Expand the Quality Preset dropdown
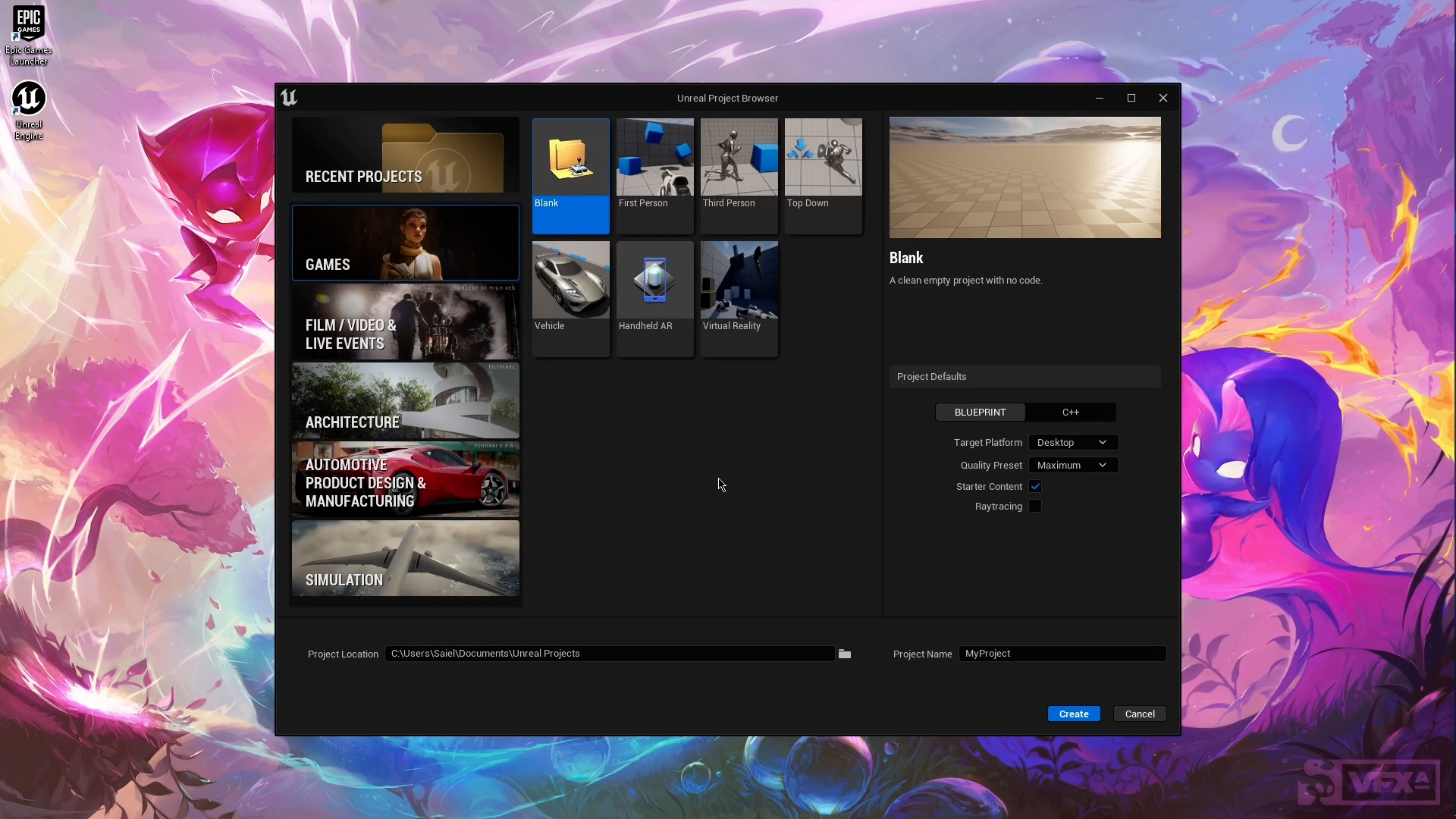 pos(1072,466)
